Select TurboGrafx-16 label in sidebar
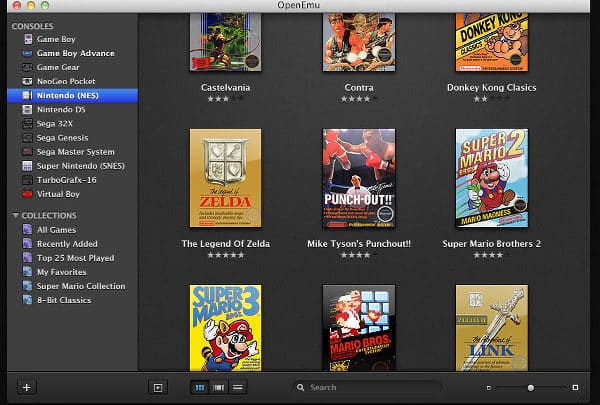The image size is (600, 405). [67, 180]
